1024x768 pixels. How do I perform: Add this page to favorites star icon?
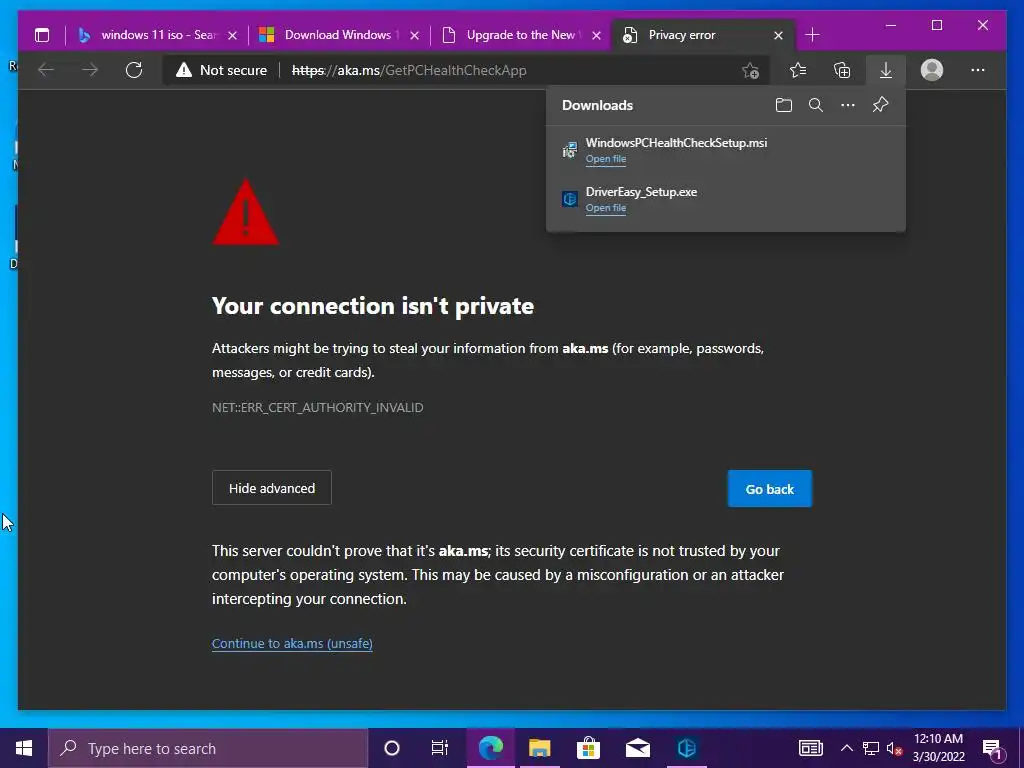click(750, 70)
